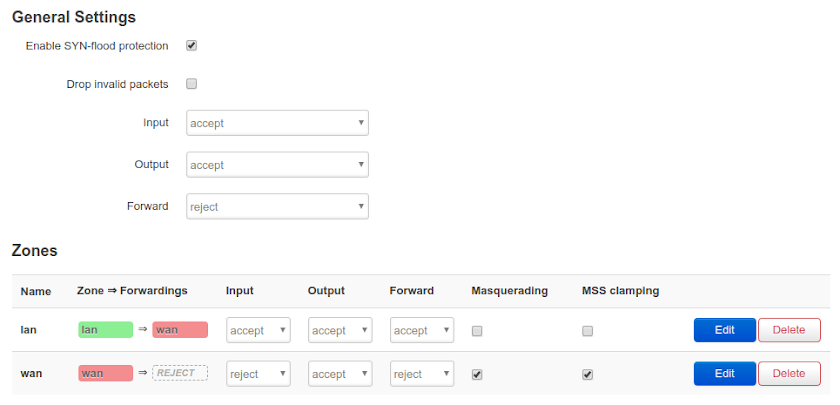The width and height of the screenshot is (840, 405).
Task: Click the green lan zone badge
Action: [x=105, y=330]
